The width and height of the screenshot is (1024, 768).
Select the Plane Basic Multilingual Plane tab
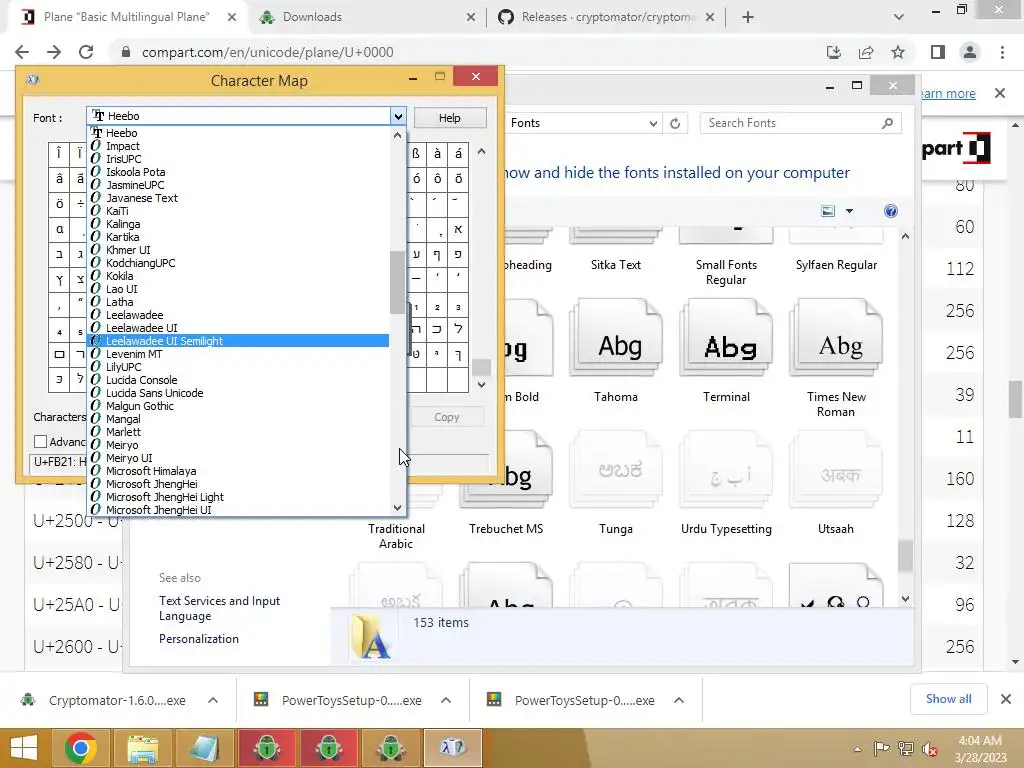[x=125, y=17]
